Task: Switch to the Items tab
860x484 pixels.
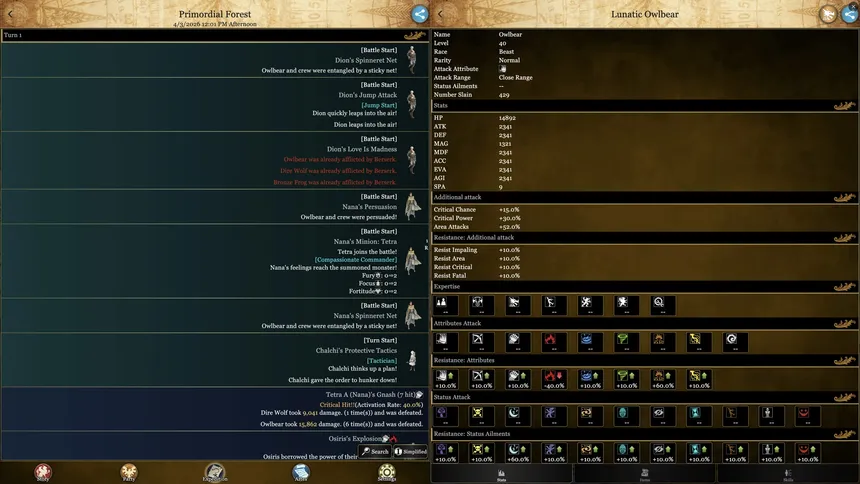Action: [645, 474]
